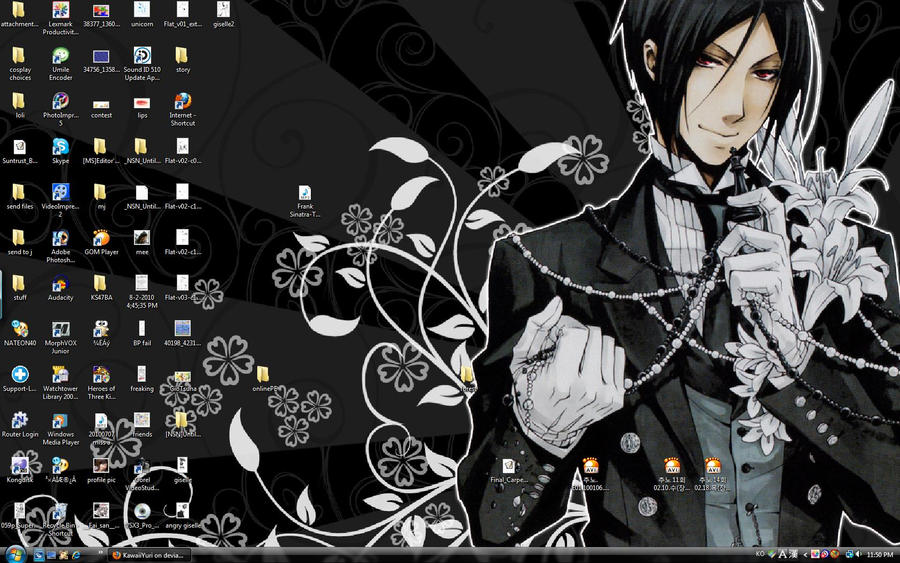Open the unicorn image file
Viewport: 900px width, 563px height.
[x=142, y=14]
